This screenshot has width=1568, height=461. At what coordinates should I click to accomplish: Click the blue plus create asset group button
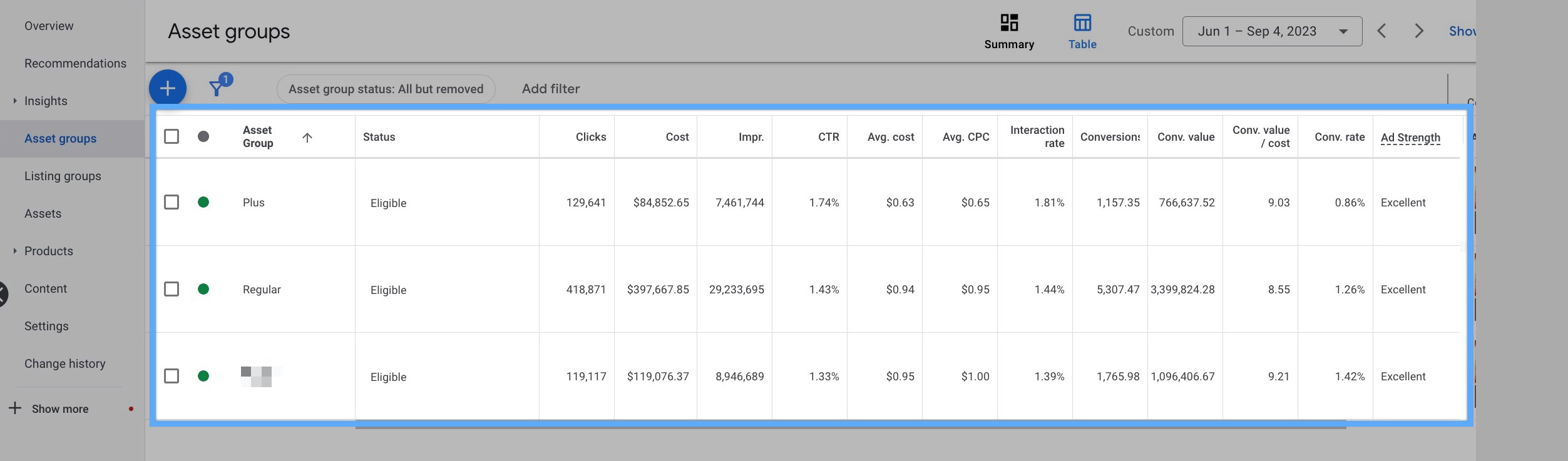[168, 88]
